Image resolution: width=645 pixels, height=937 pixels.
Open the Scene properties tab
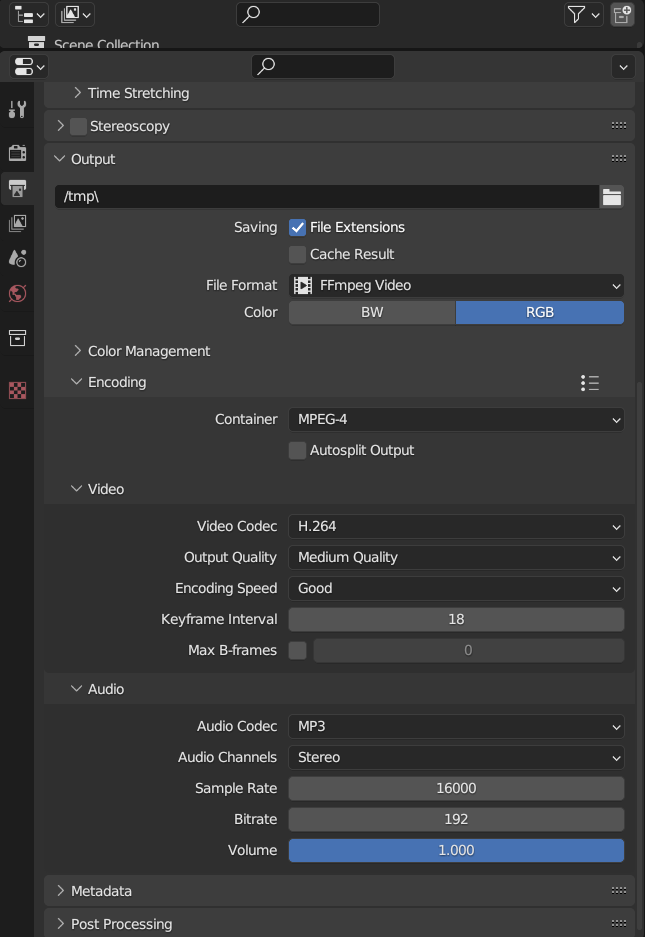(x=16, y=258)
